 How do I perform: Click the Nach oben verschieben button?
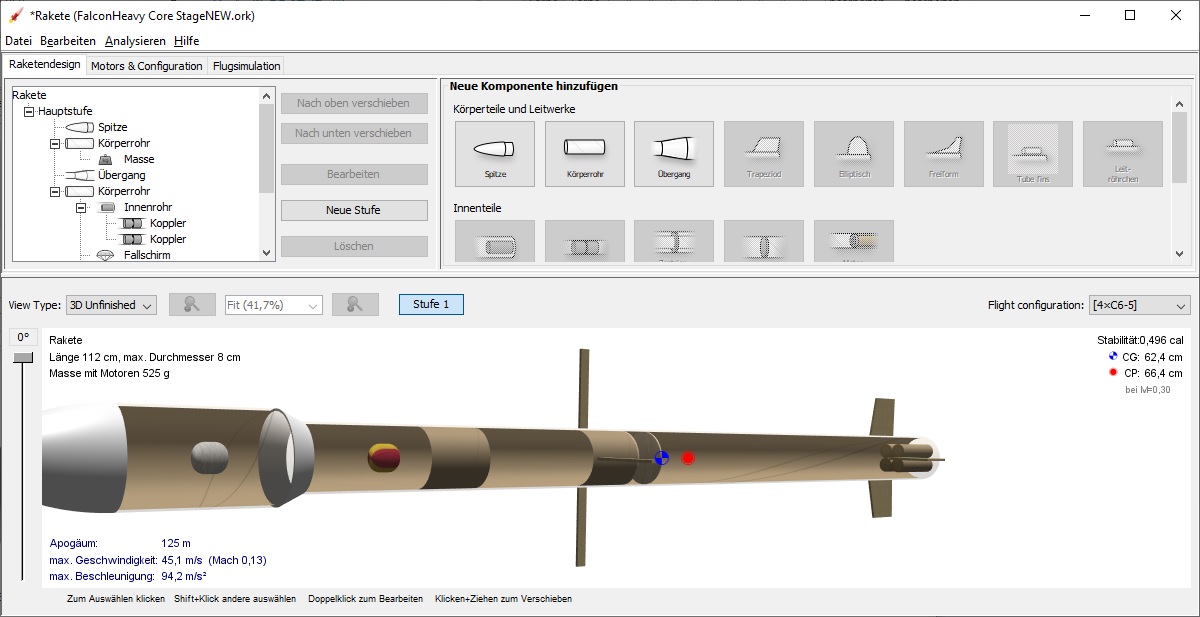coord(353,103)
